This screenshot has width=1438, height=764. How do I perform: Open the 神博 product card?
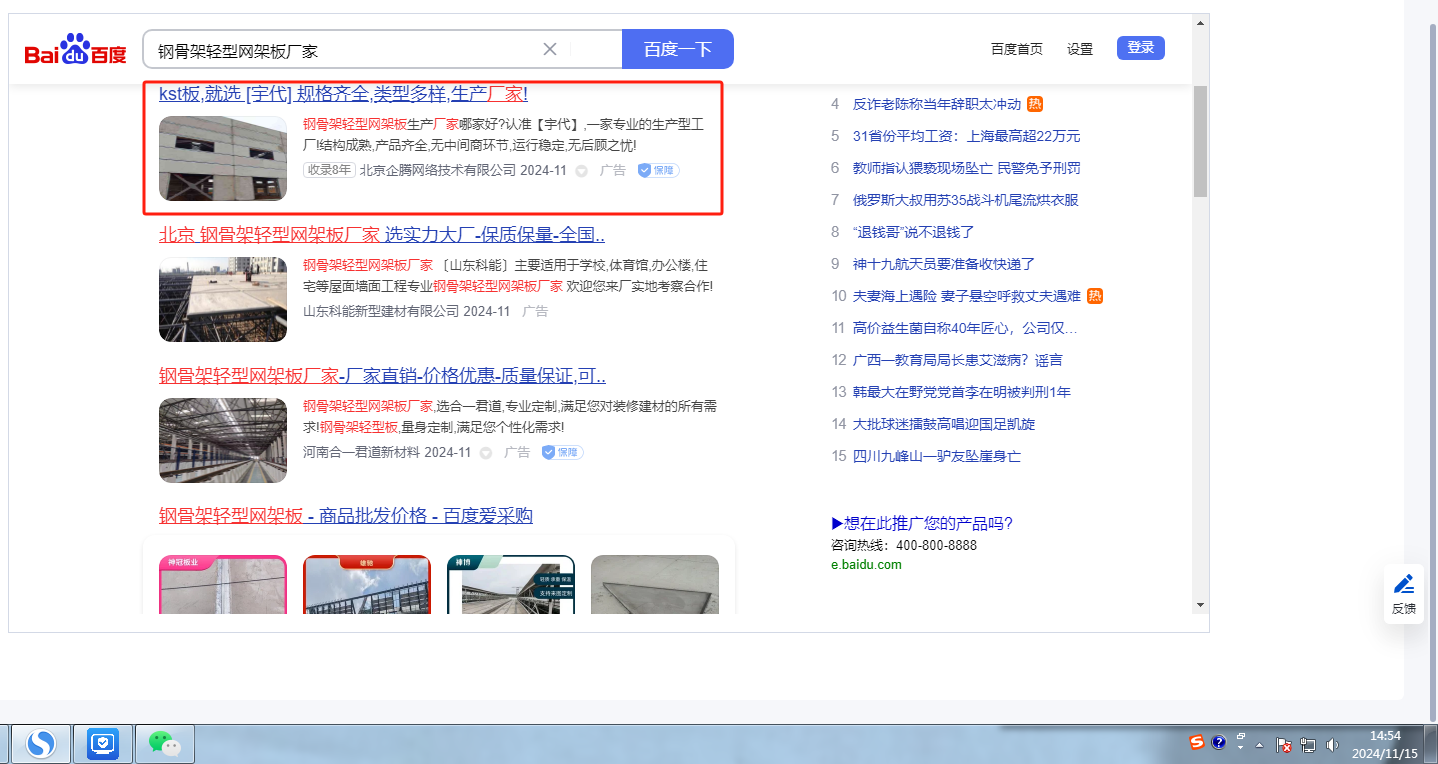pyautogui.click(x=511, y=584)
